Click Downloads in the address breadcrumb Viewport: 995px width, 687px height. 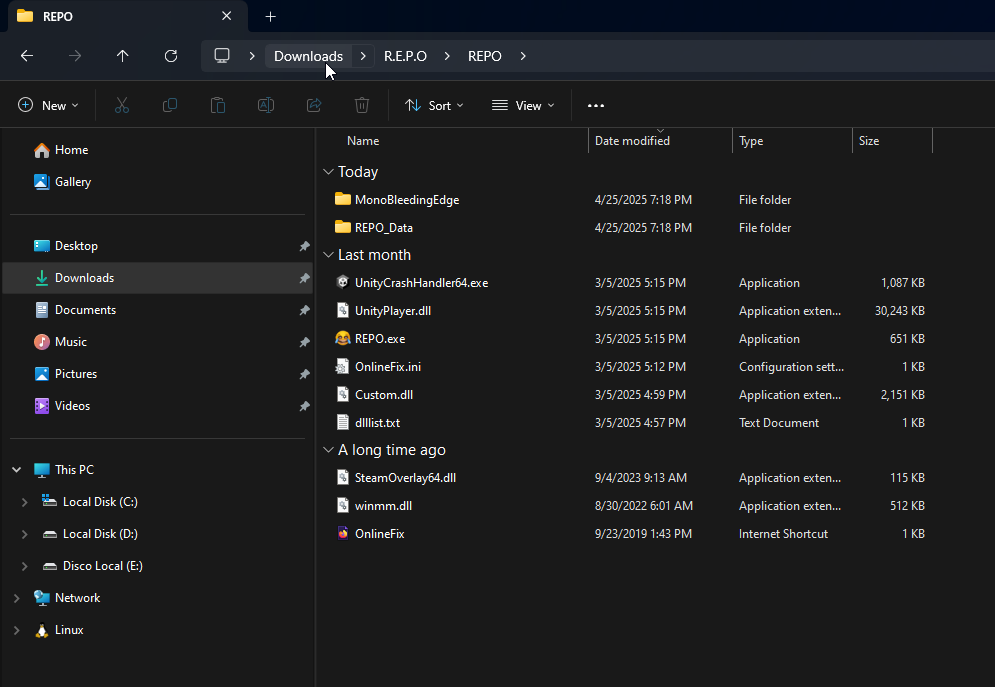308,56
